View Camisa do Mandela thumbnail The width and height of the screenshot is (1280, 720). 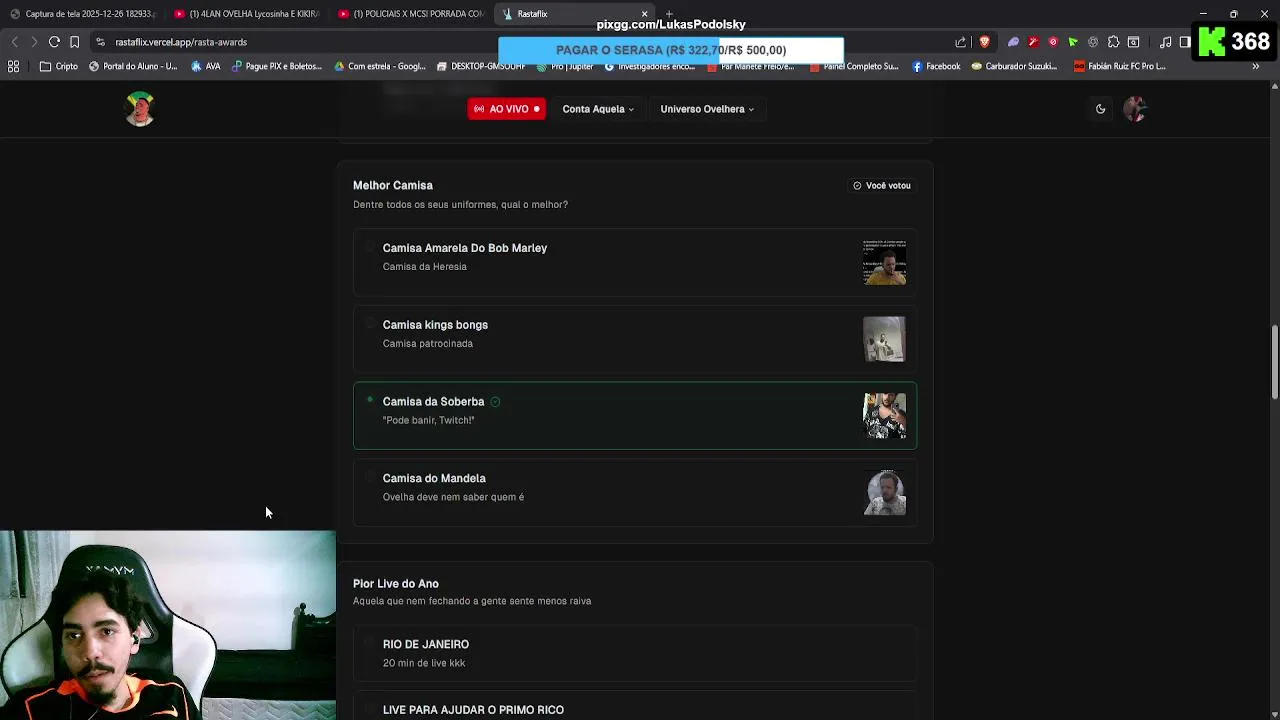click(x=885, y=493)
